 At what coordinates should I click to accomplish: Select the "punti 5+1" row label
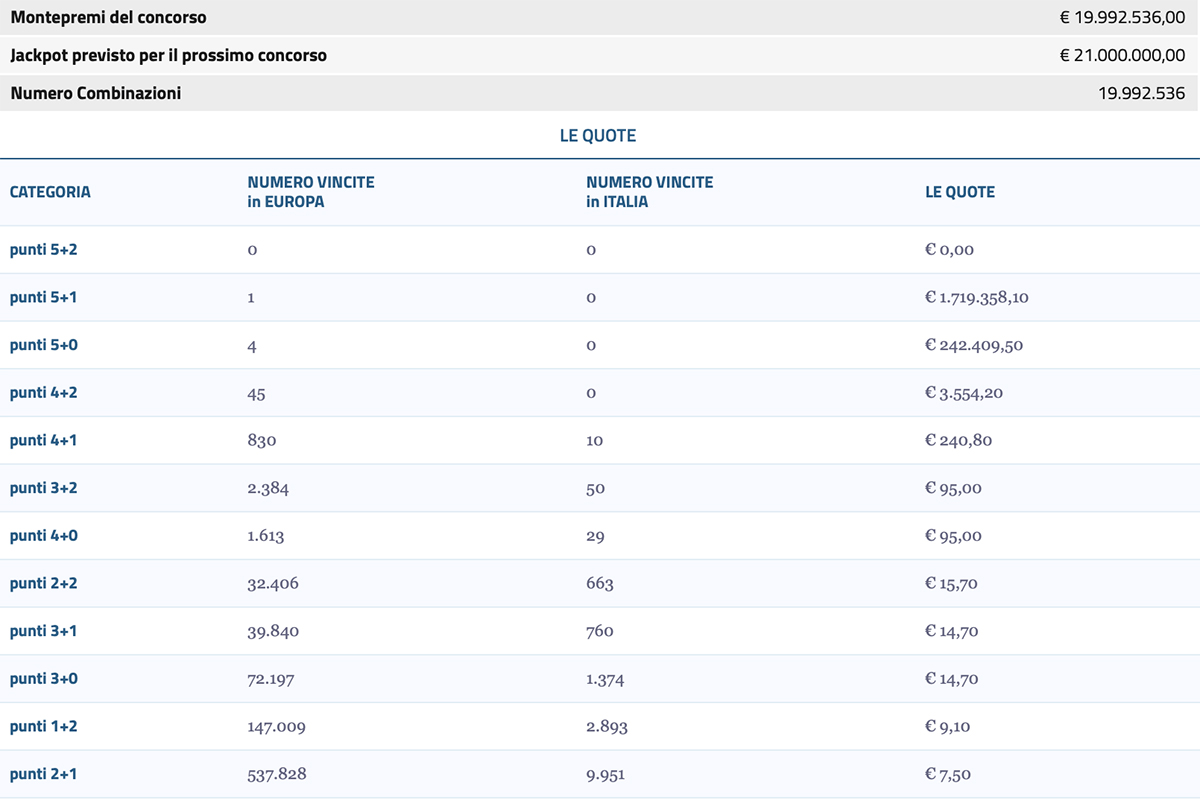[x=43, y=297]
